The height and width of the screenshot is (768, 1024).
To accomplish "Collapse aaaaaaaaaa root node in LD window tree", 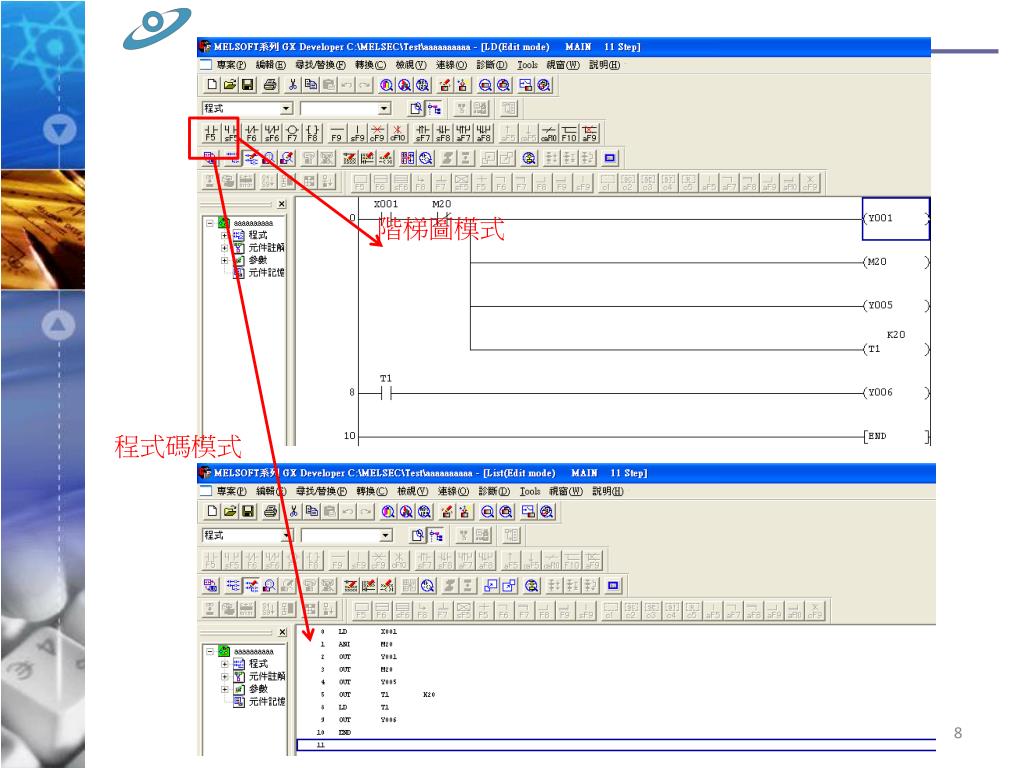I will click(x=210, y=223).
